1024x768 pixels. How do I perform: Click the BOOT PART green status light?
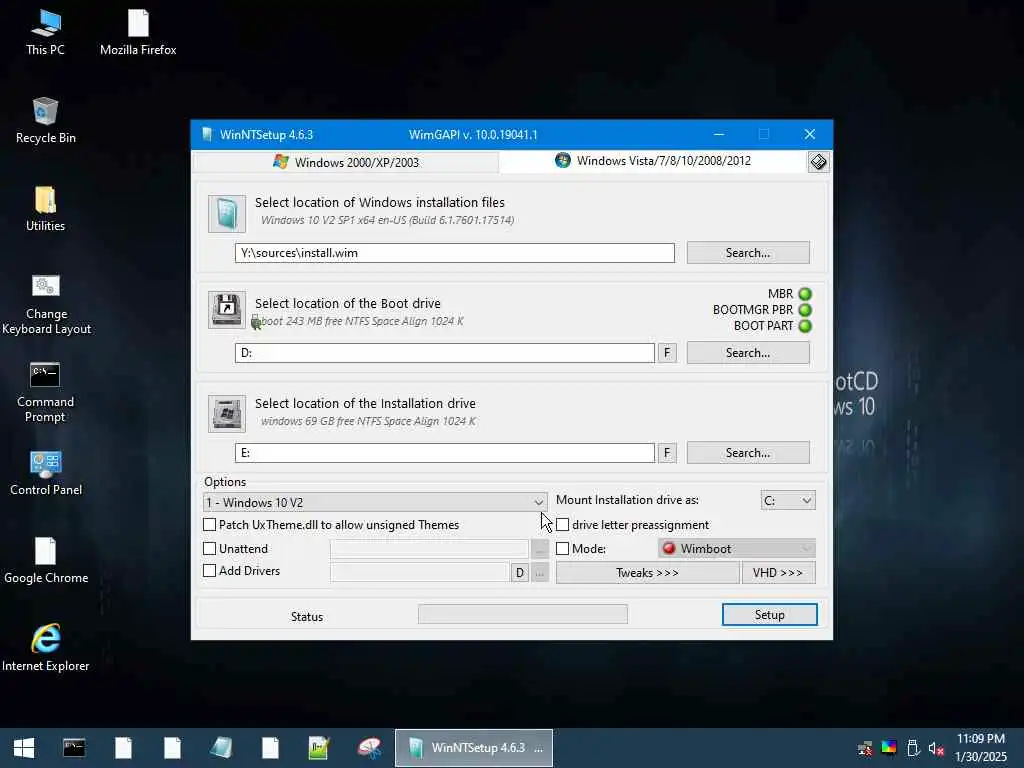(805, 326)
